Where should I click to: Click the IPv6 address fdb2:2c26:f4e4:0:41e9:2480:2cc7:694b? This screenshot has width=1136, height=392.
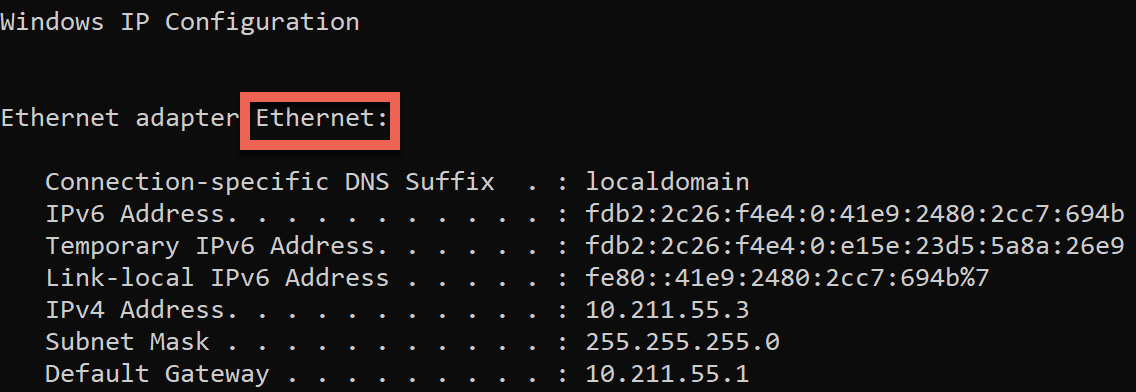coord(855,214)
